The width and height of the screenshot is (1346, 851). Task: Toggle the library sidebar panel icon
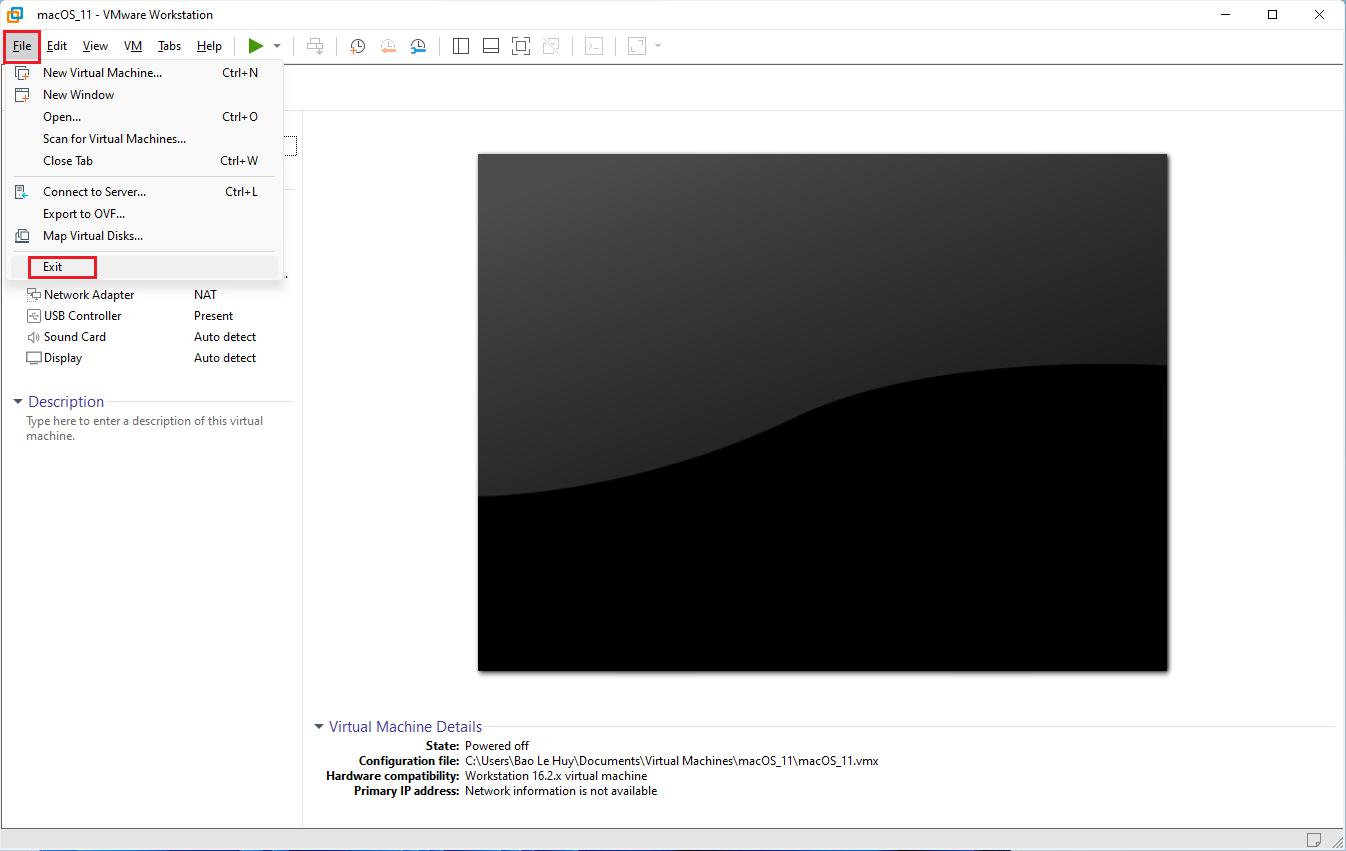tap(461, 46)
